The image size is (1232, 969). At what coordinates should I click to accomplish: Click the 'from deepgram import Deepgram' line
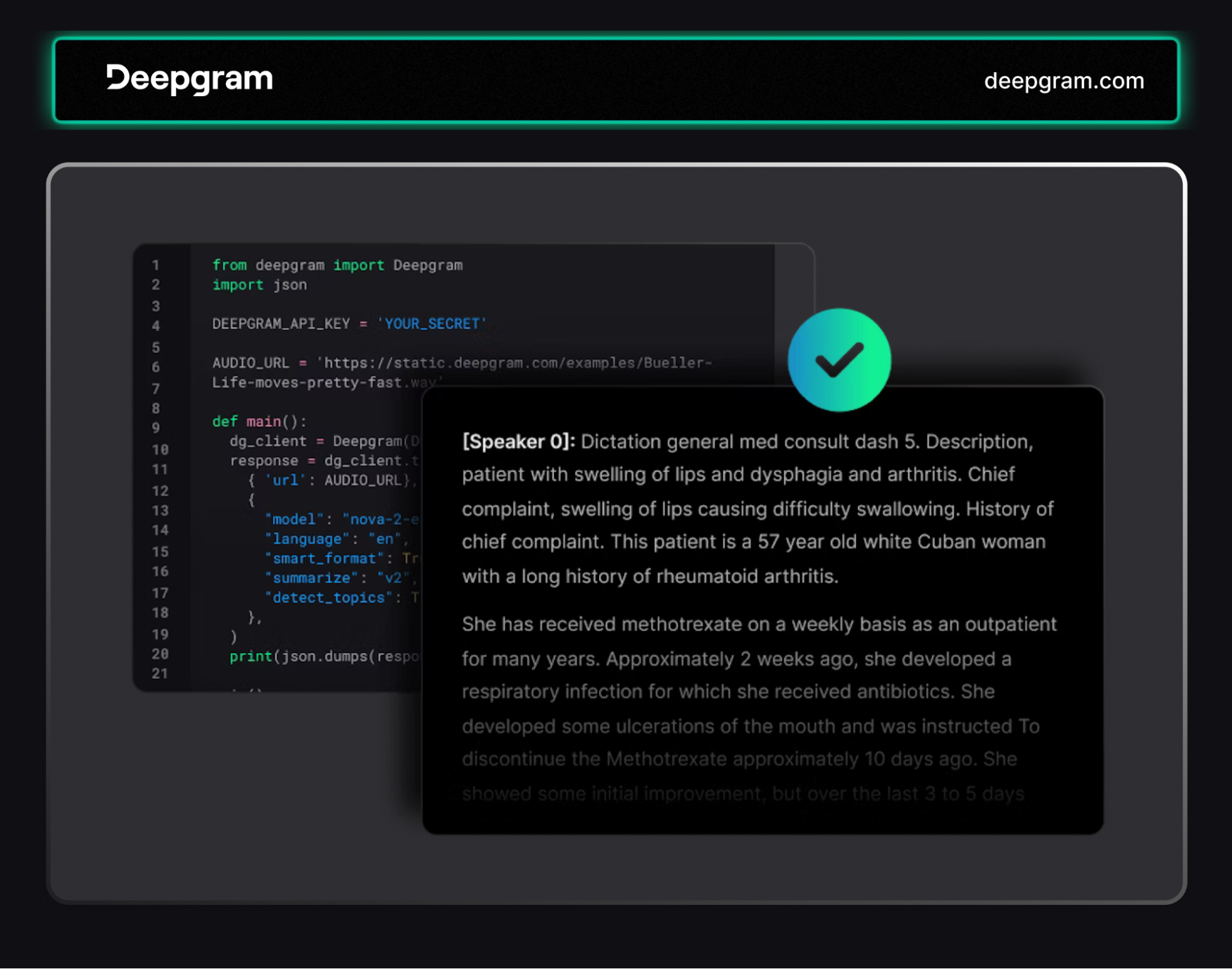point(337,265)
